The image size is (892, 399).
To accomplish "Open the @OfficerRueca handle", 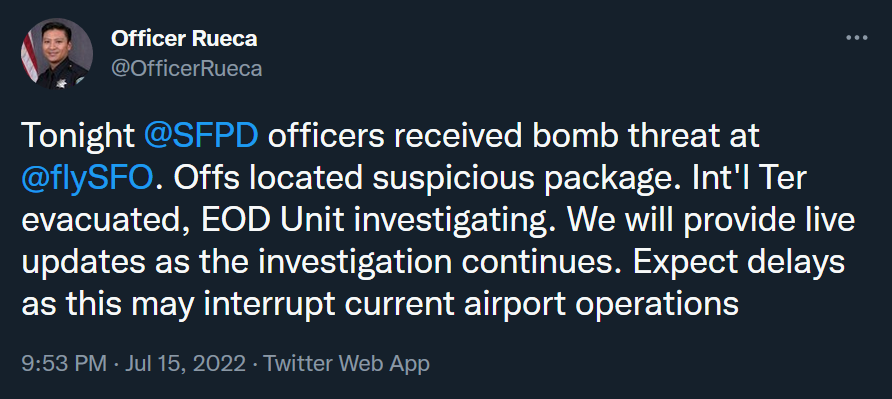I will [x=187, y=69].
